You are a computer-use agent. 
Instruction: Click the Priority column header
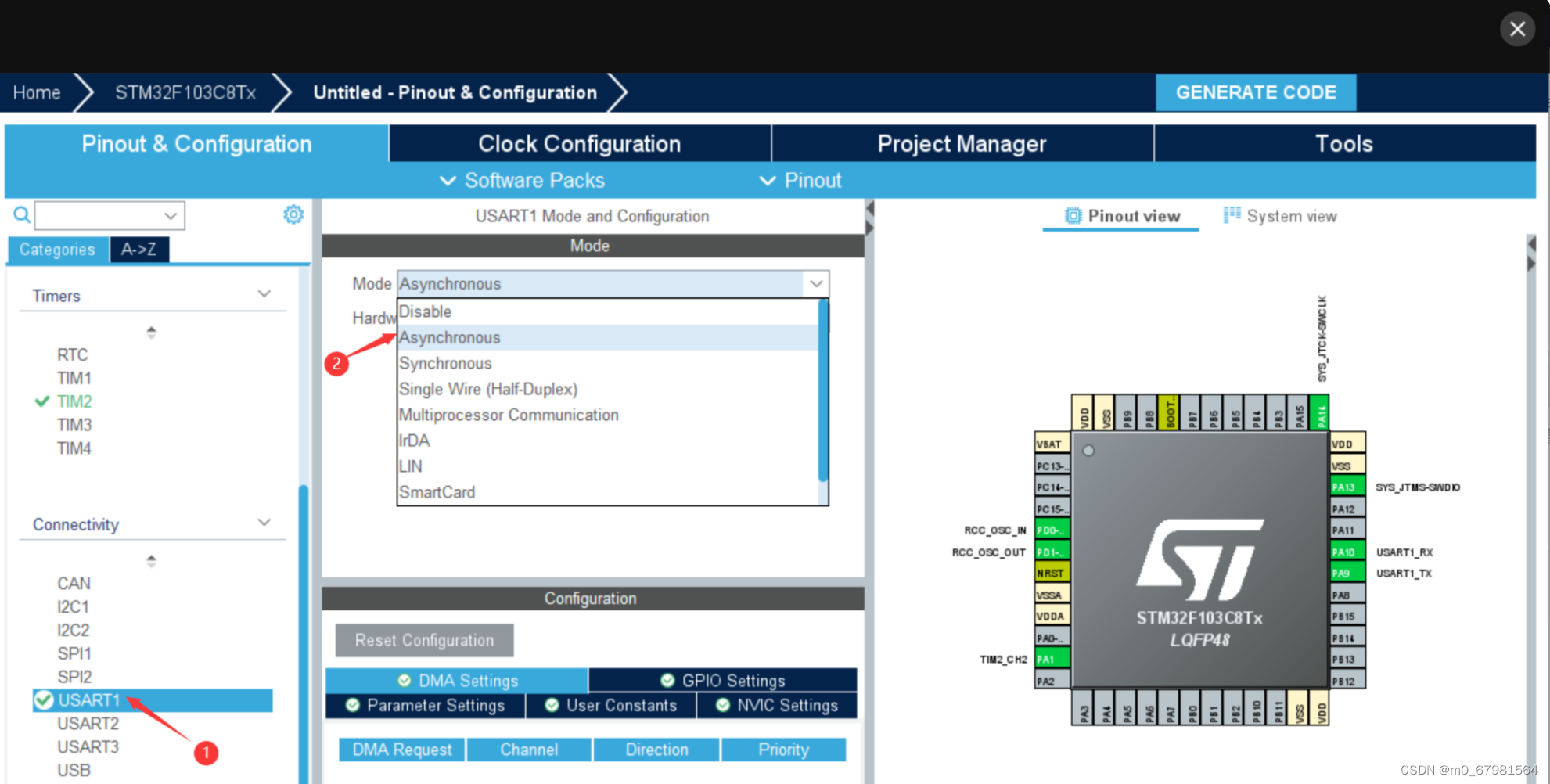(783, 750)
